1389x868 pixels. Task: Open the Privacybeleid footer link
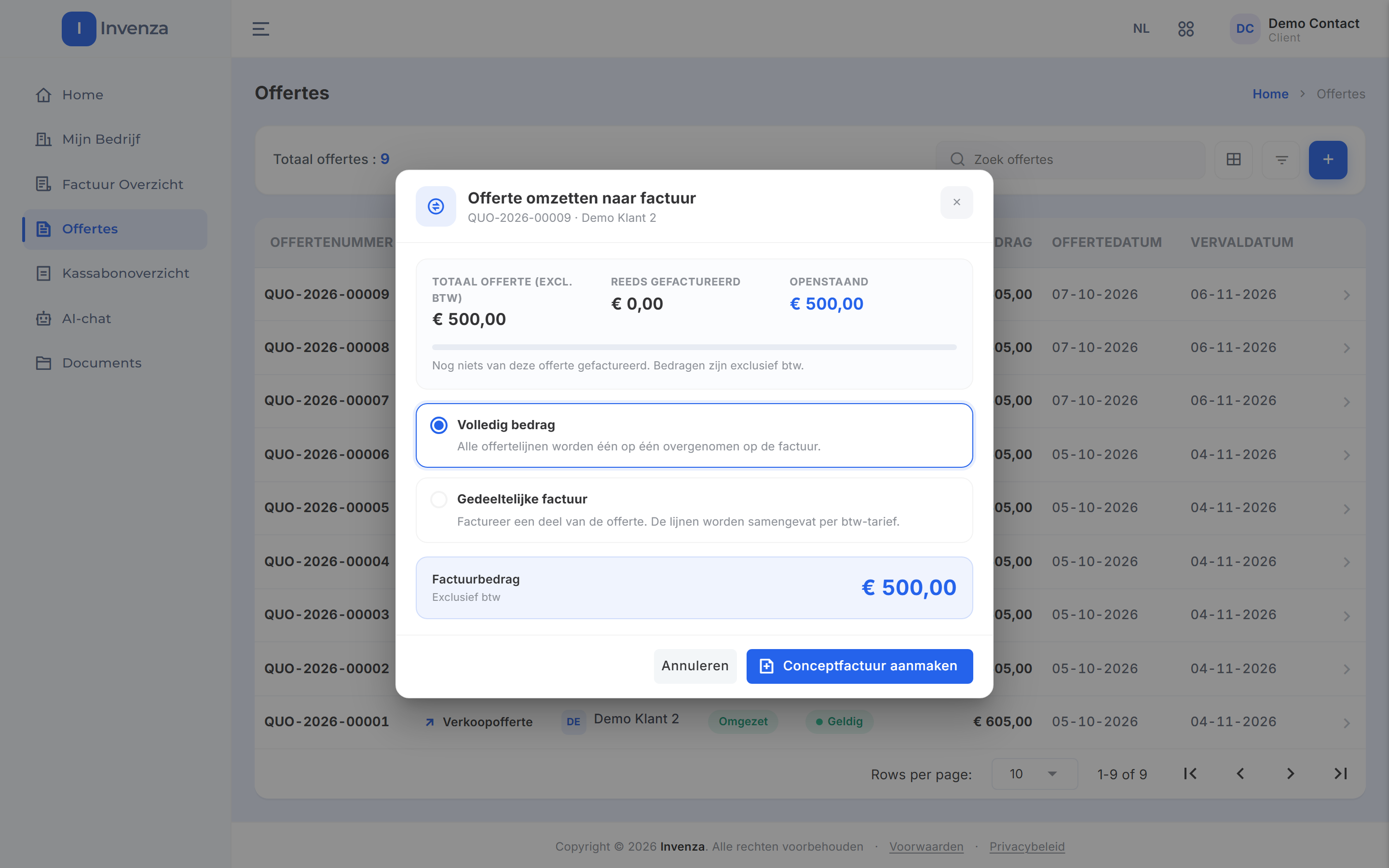coord(1027,846)
